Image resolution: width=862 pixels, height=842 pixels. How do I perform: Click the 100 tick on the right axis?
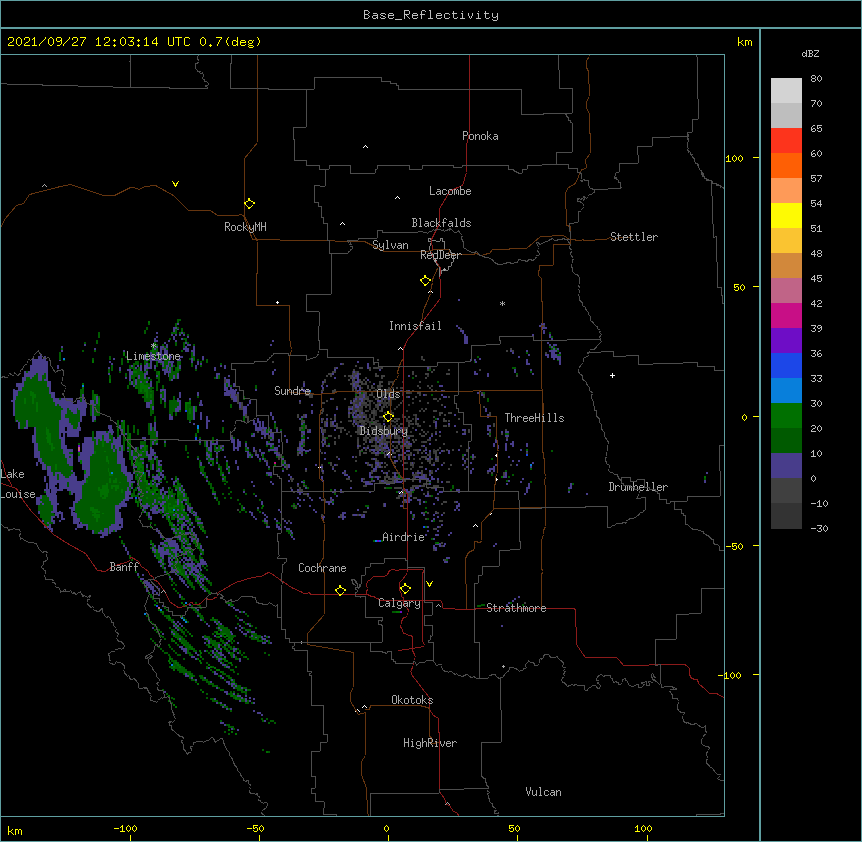click(x=734, y=158)
